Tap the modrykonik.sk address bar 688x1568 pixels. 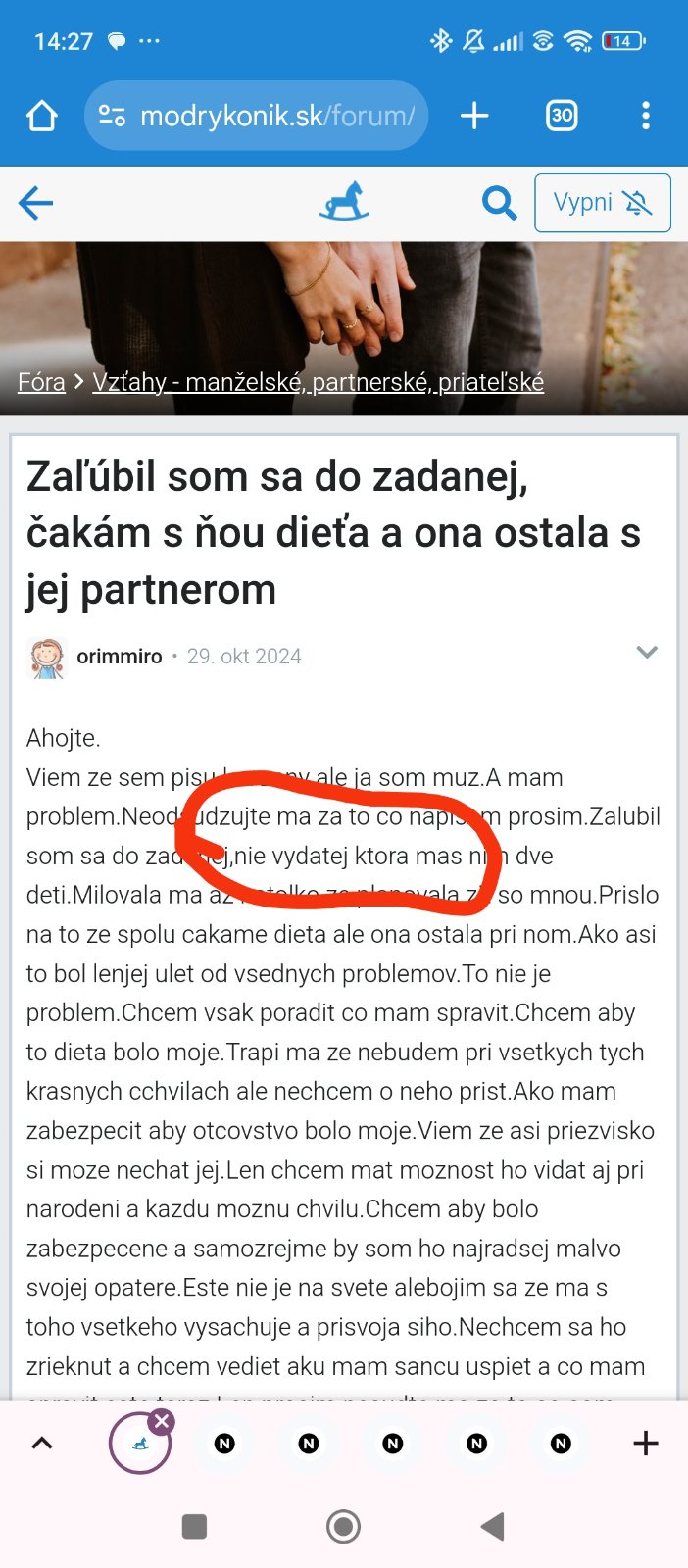click(x=276, y=116)
